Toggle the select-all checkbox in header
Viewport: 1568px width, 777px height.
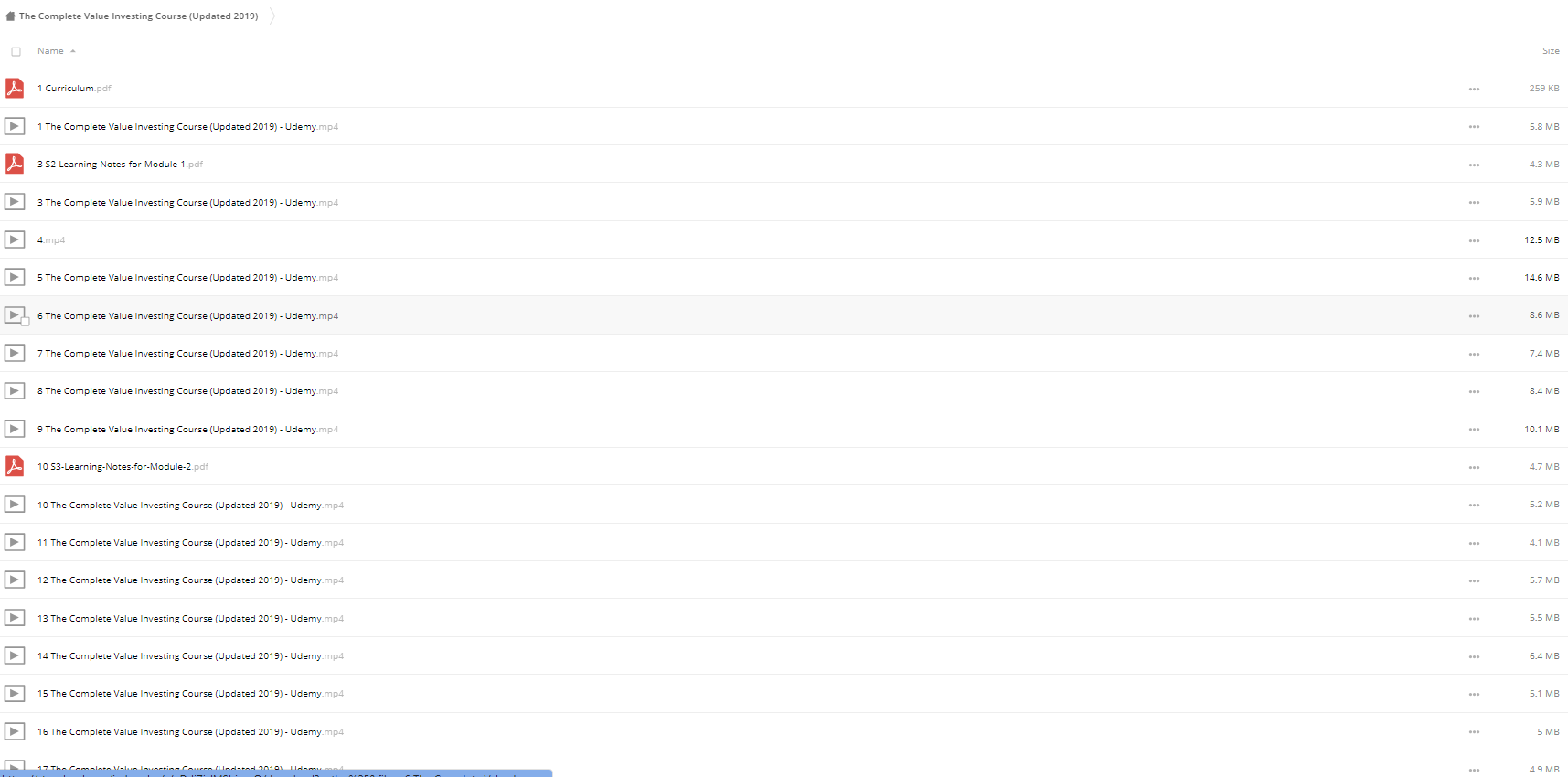point(16,52)
